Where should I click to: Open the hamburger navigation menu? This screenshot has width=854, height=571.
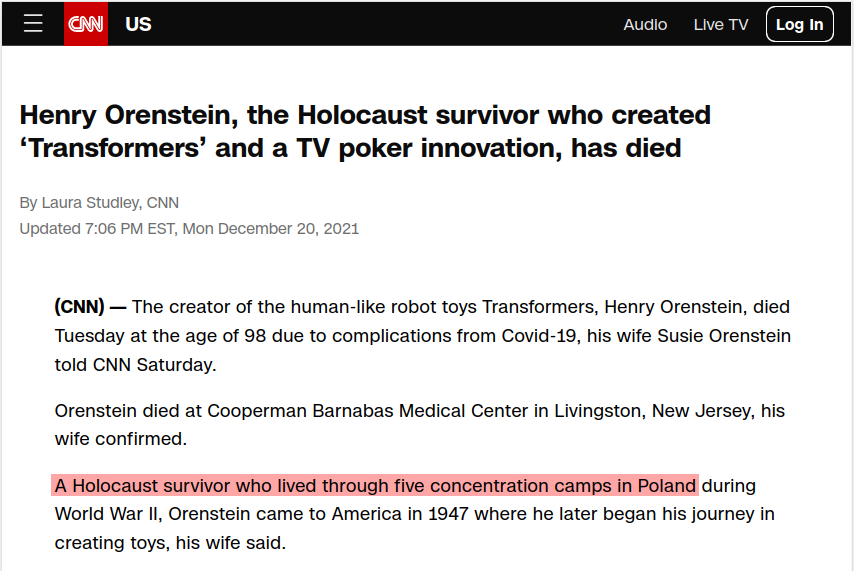pyautogui.click(x=33, y=23)
